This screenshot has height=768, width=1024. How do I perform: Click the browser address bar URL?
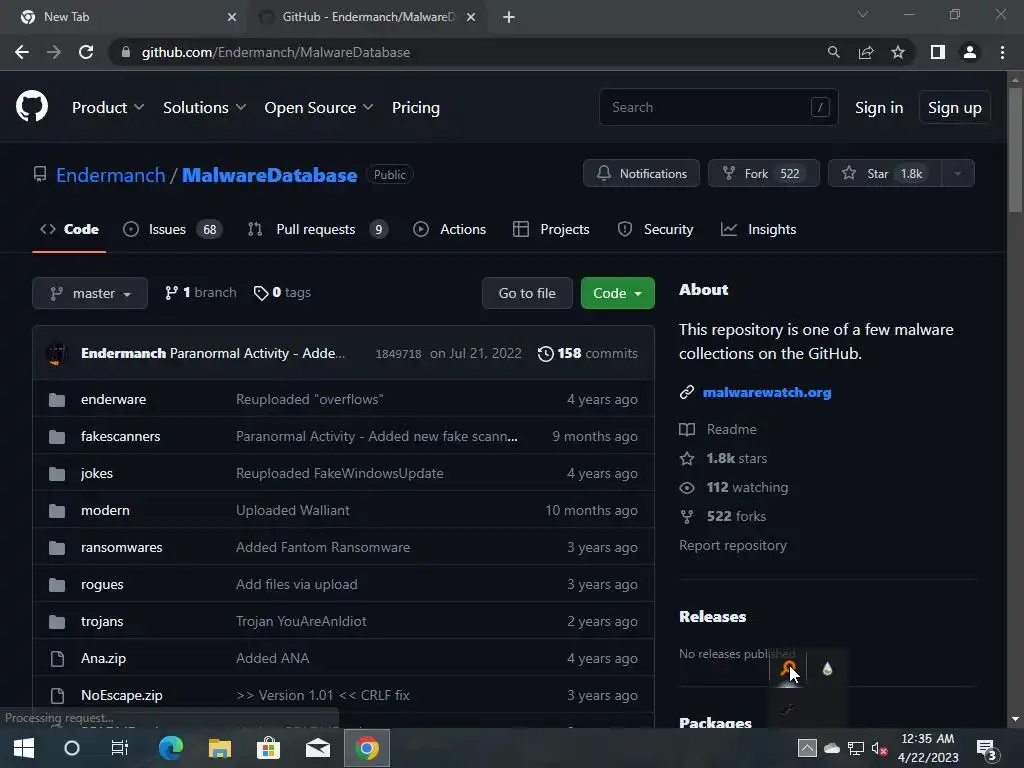tap(276, 52)
